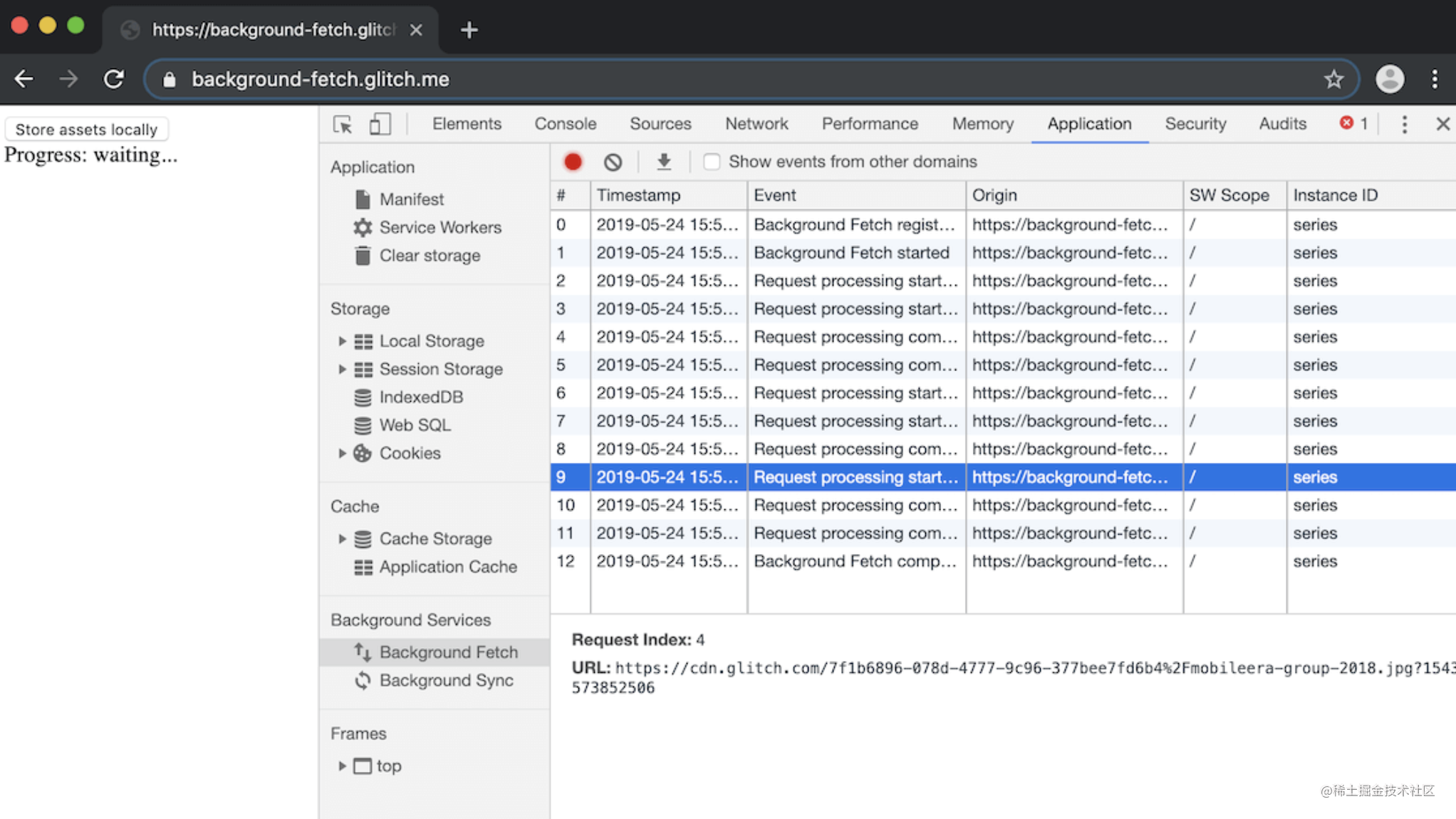Select event row 12 Background Fetch completed
This screenshot has width=1456, height=819.
(1003, 561)
